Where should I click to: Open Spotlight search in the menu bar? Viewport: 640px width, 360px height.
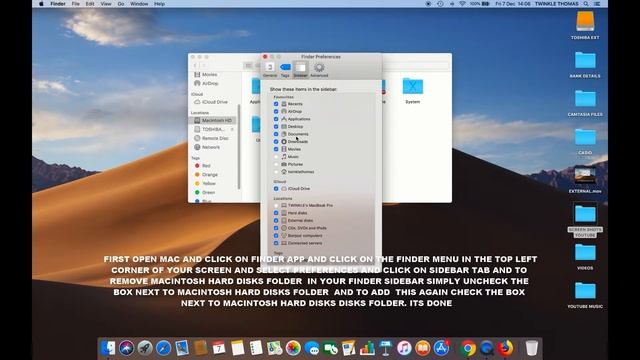[x=586, y=4]
